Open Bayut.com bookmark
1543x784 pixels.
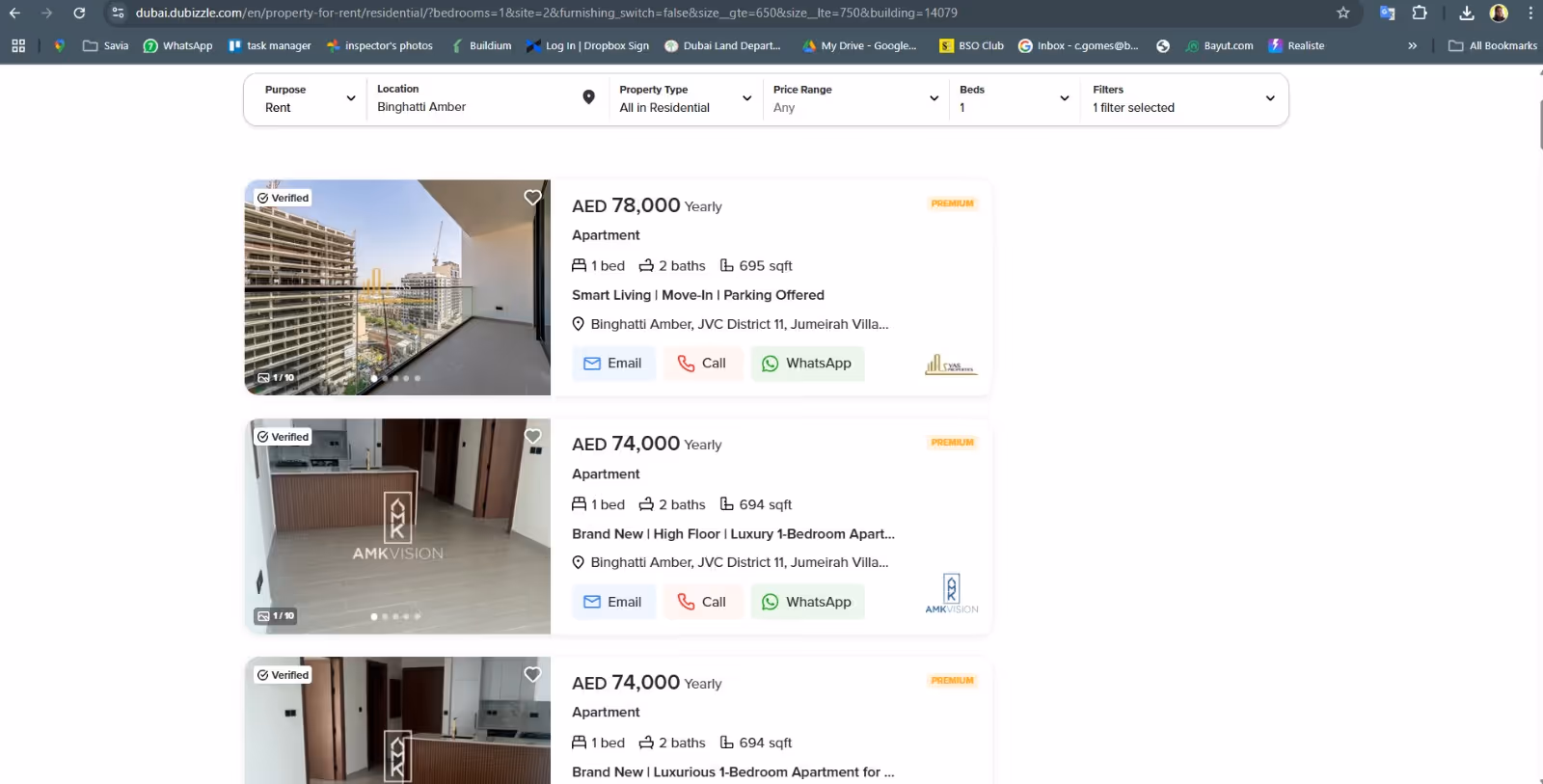click(x=1219, y=45)
